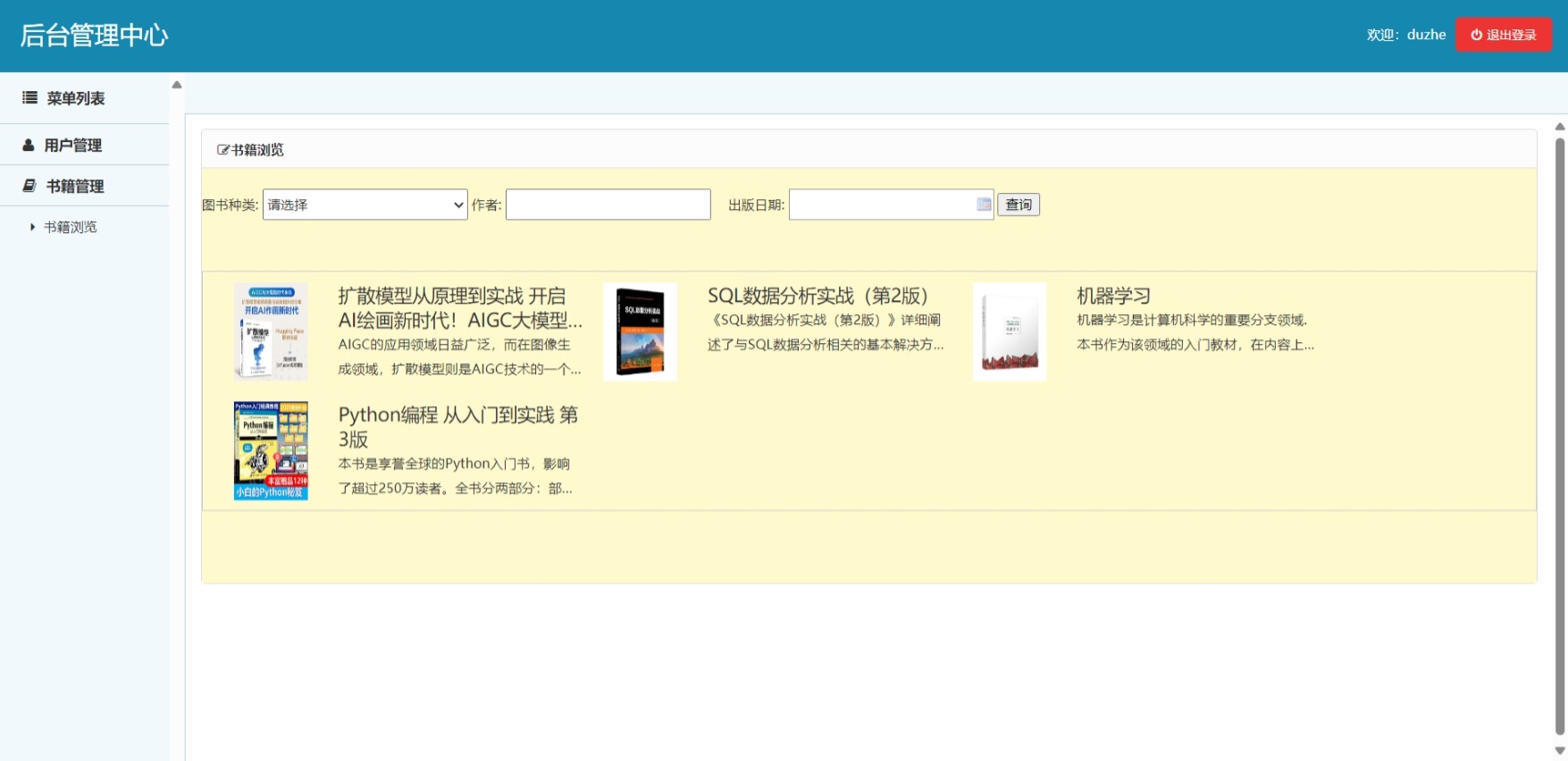Expand the 用户管理 menu
This screenshot has height=761, width=1568.
[x=73, y=145]
